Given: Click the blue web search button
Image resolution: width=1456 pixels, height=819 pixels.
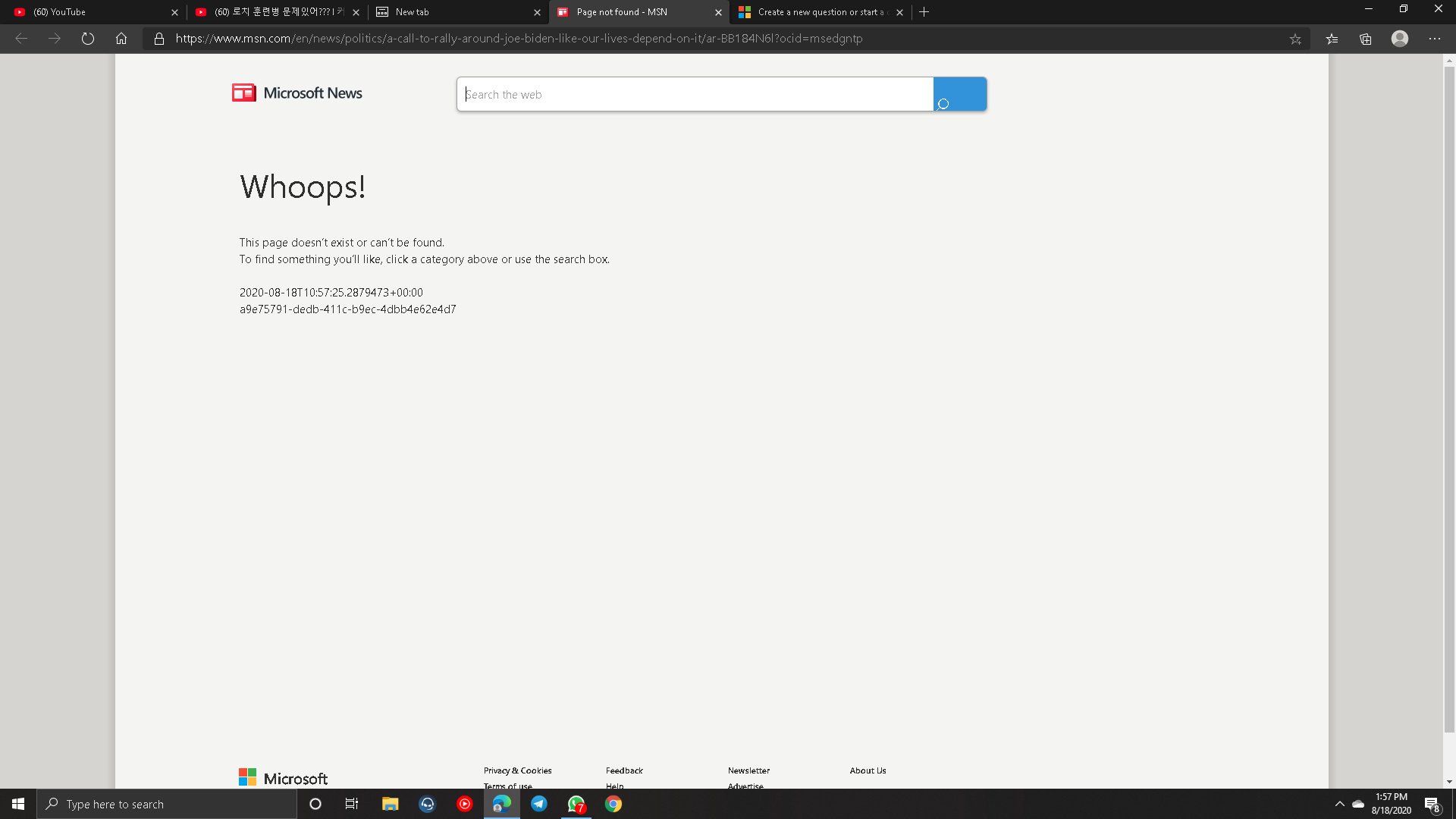Looking at the screenshot, I should click(959, 94).
